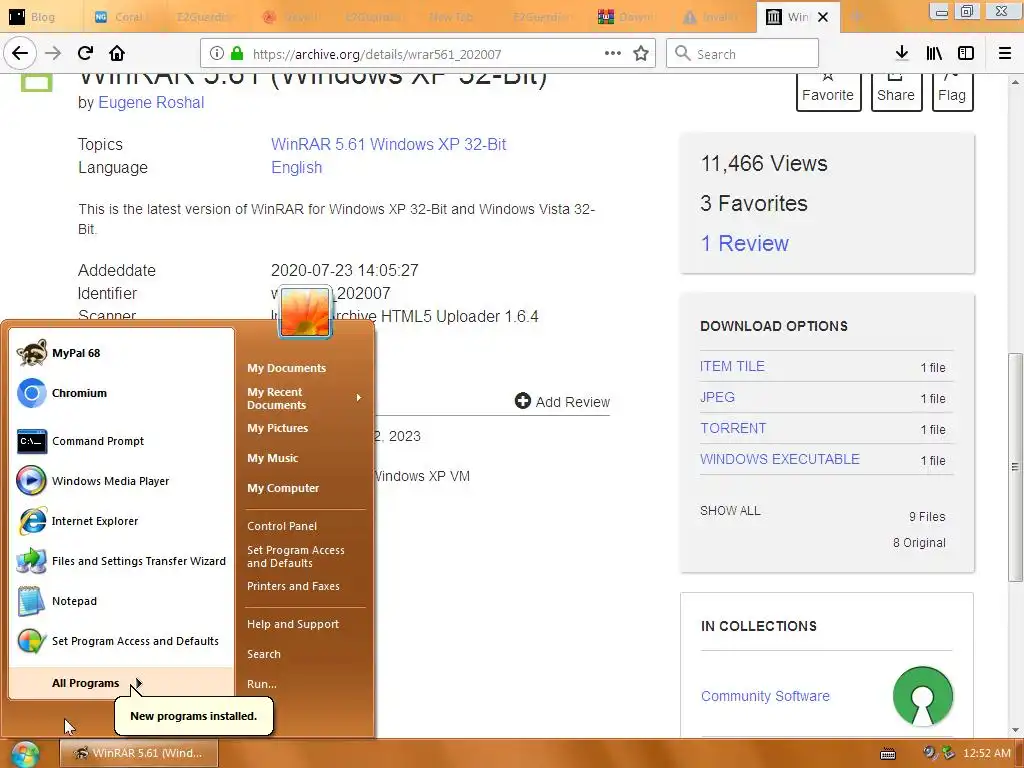The width and height of the screenshot is (1024, 768).
Task: Open the Library toolbar icon
Action: point(934,54)
